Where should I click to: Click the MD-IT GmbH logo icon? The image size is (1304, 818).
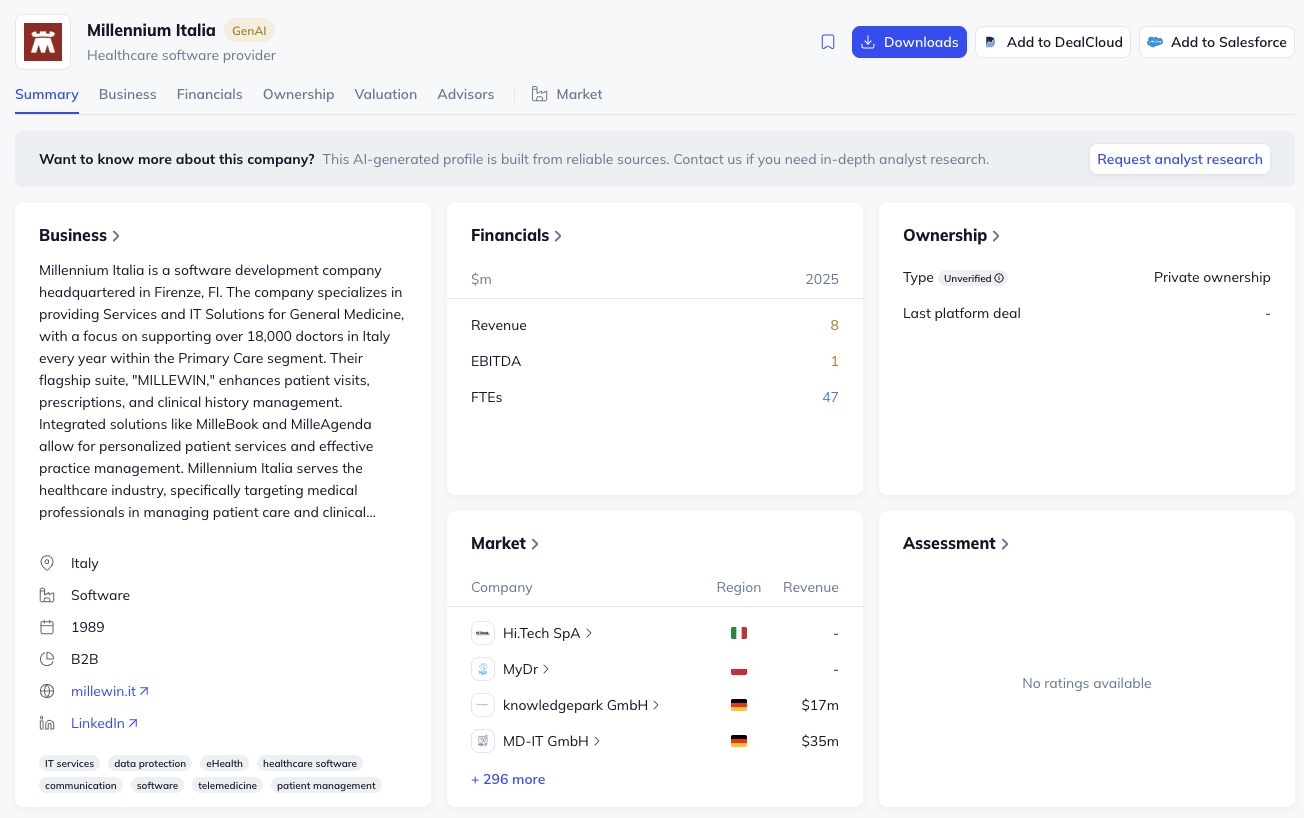point(483,741)
